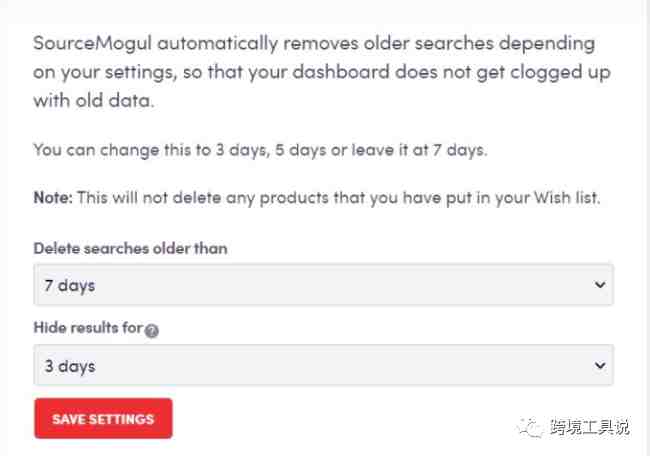Image resolution: width=650 pixels, height=456 pixels.
Task: Click the word 'SourceMogul' in the first paragraph
Action: (92, 44)
